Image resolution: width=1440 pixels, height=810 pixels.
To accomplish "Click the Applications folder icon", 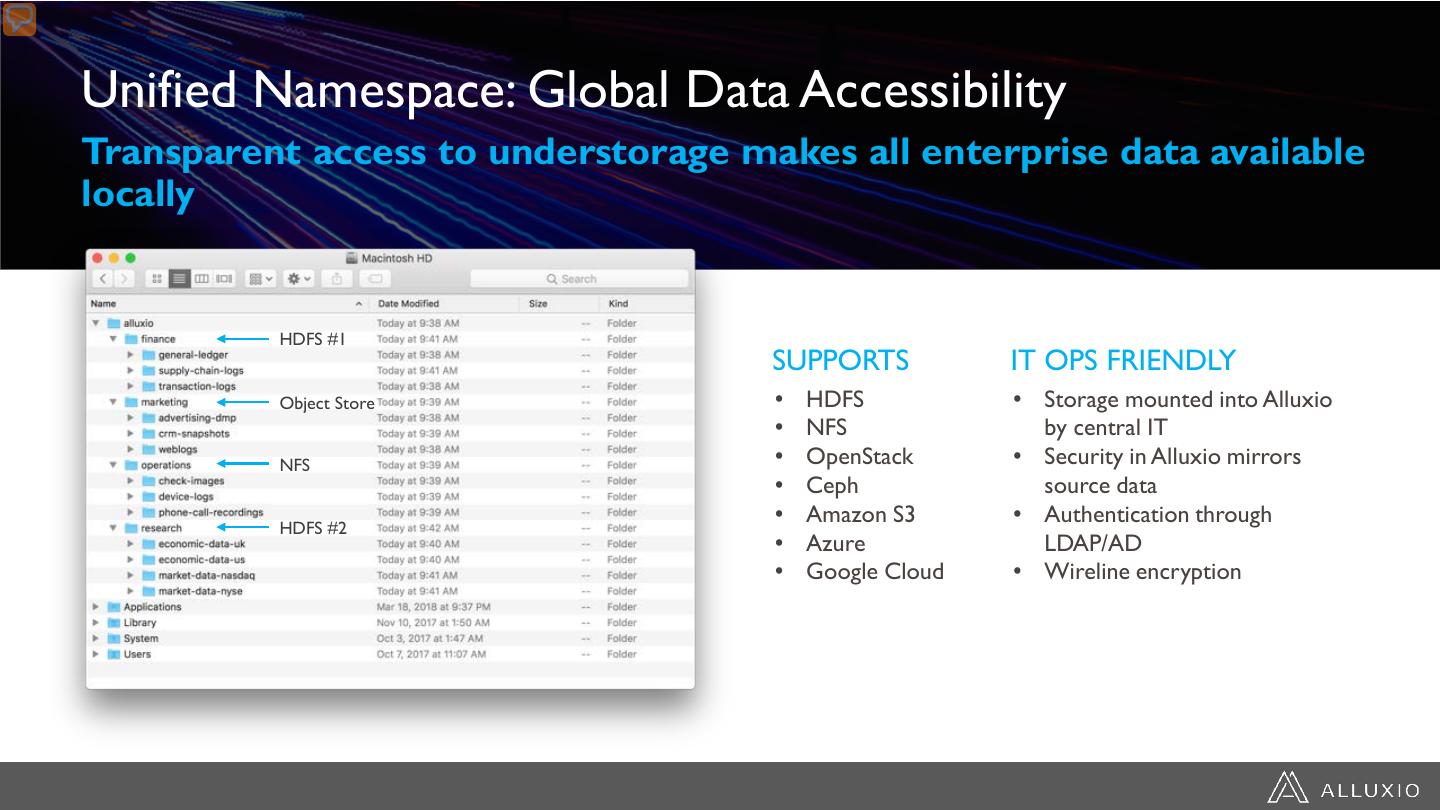I will coord(114,607).
